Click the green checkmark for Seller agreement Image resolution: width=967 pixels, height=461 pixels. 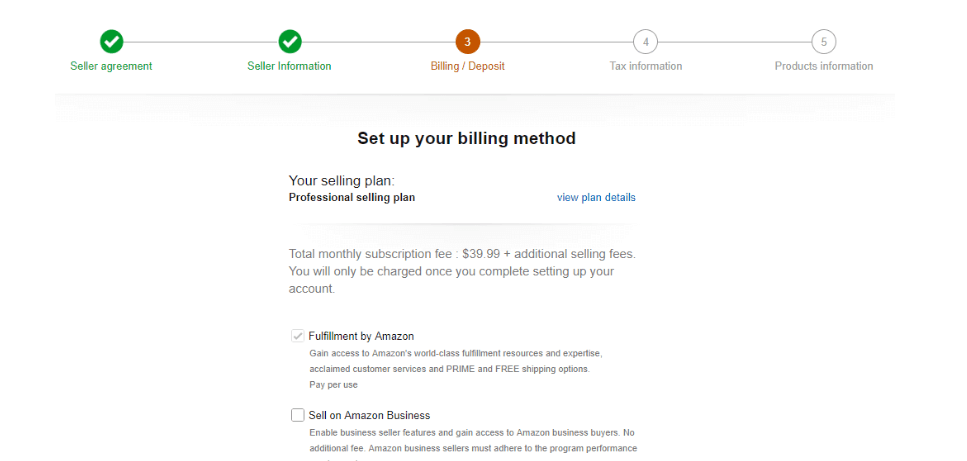(x=112, y=42)
